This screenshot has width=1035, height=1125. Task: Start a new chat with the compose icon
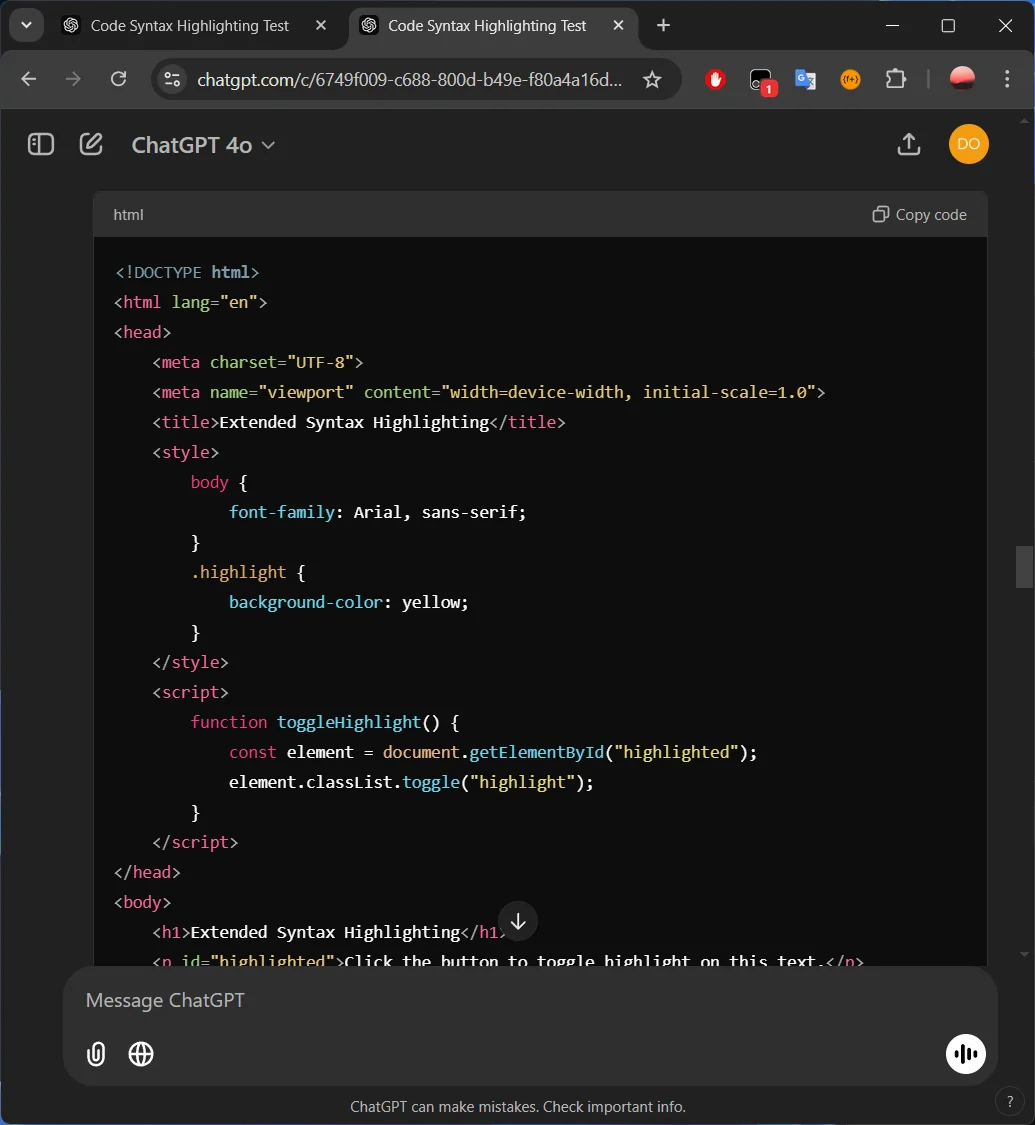point(90,144)
